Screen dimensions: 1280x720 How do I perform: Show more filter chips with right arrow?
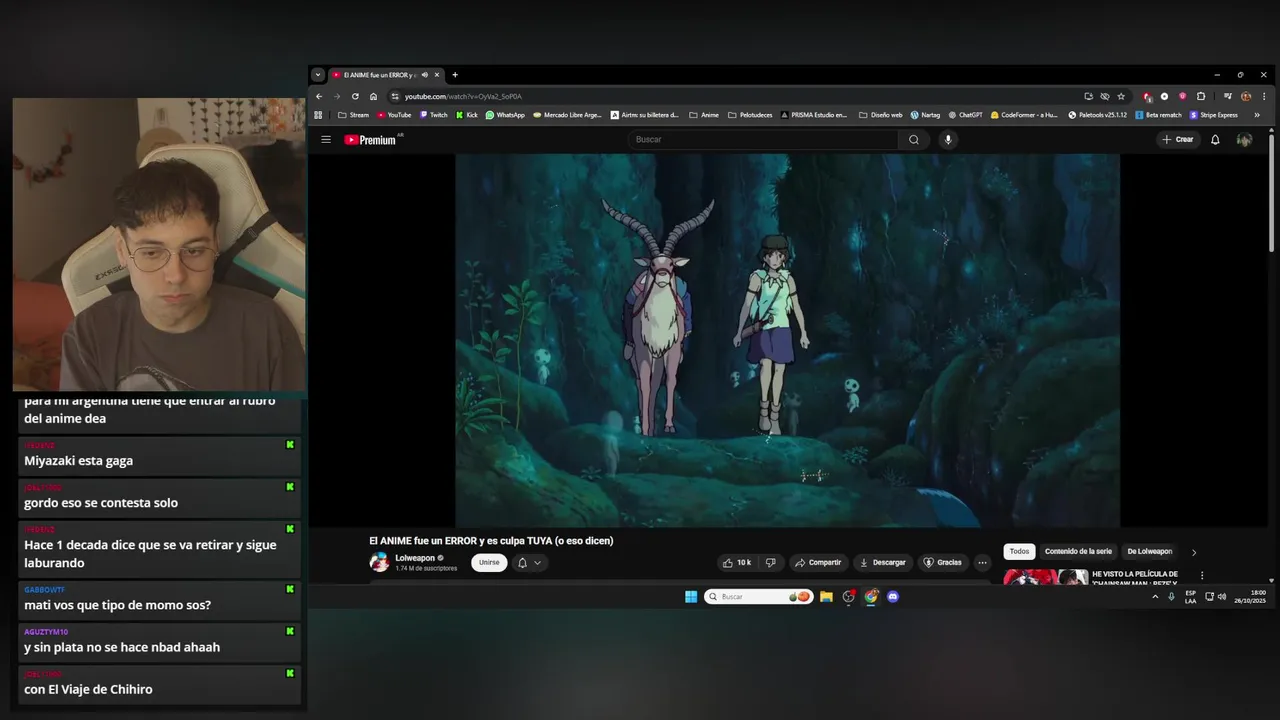(x=1193, y=552)
